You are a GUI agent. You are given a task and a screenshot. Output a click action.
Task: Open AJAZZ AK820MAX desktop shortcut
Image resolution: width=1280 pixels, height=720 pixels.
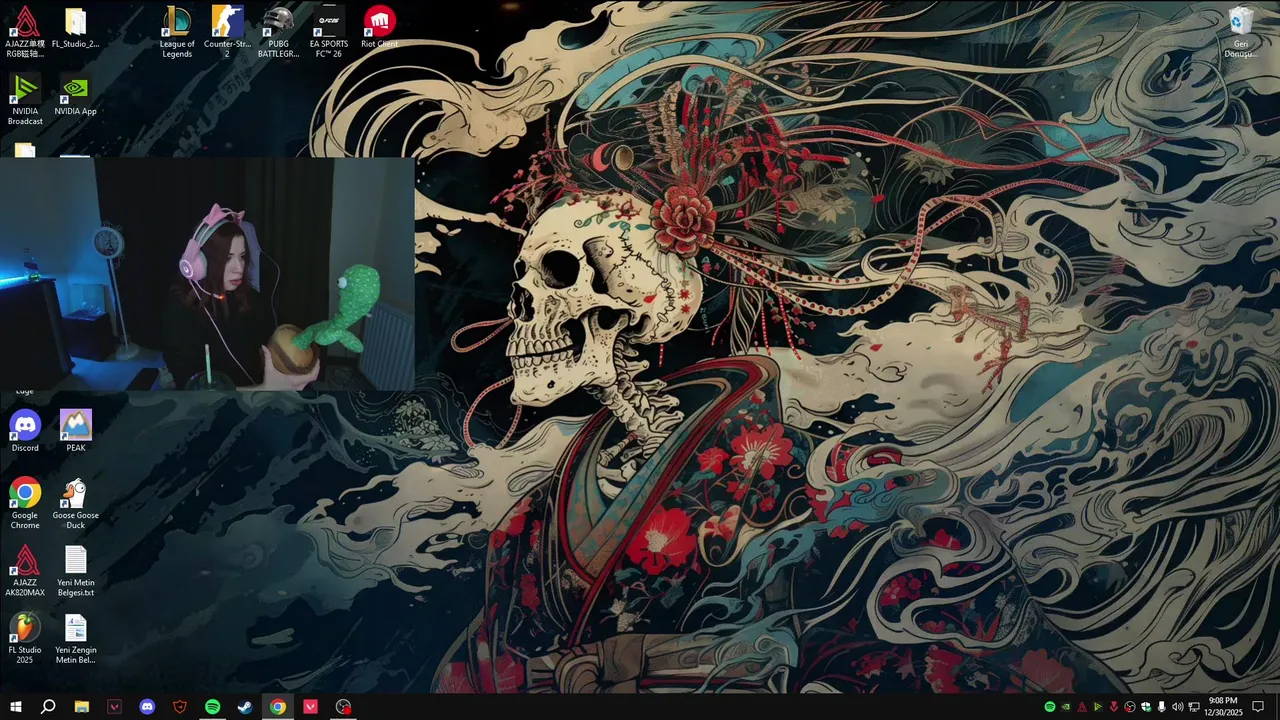25,571
